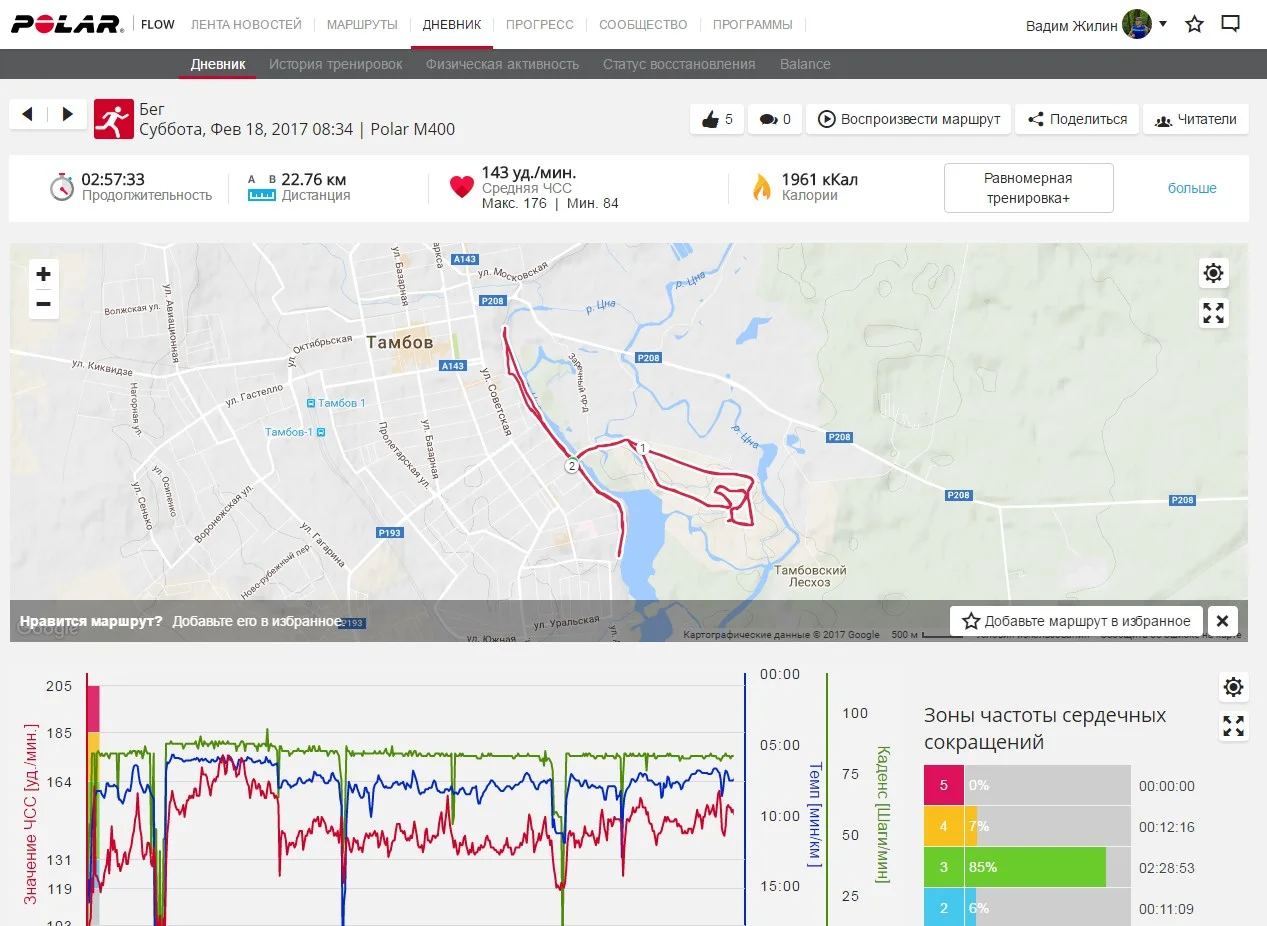Viewport: 1267px width, 926px height.
Task: Click the star favorites icon in header
Action: click(x=1194, y=25)
